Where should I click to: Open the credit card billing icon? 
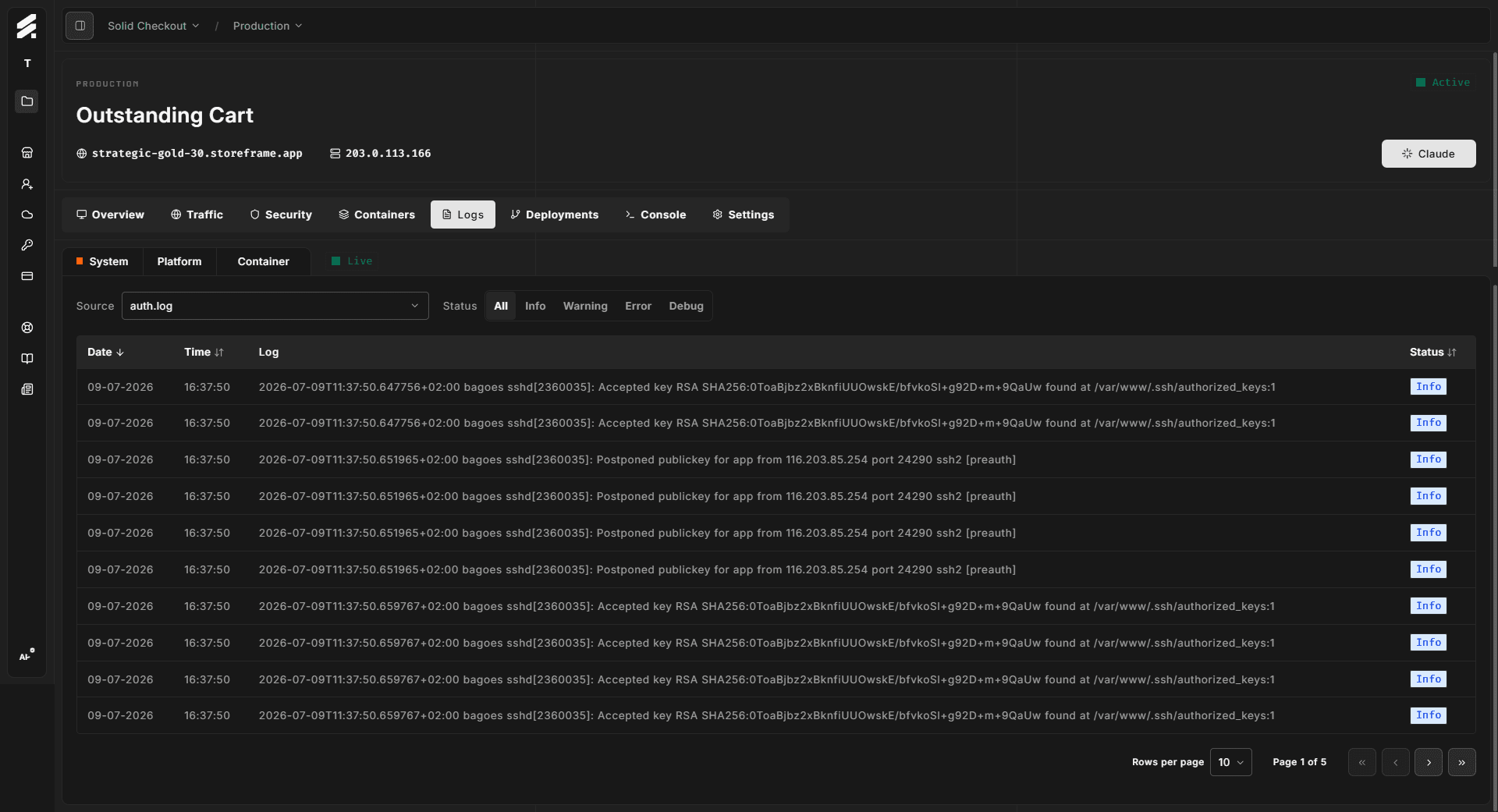pos(27,276)
